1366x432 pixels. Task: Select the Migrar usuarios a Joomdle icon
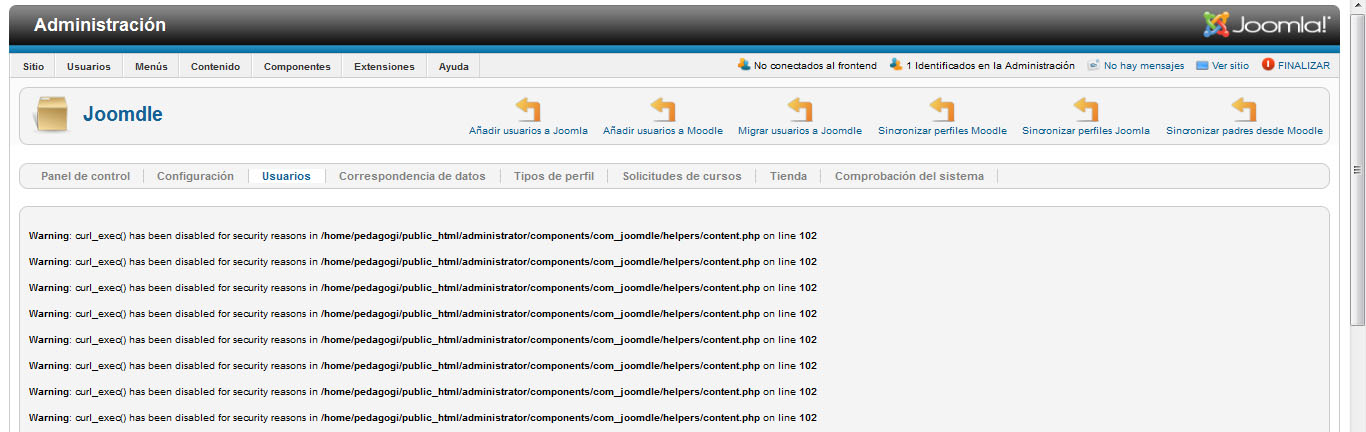pos(799,109)
